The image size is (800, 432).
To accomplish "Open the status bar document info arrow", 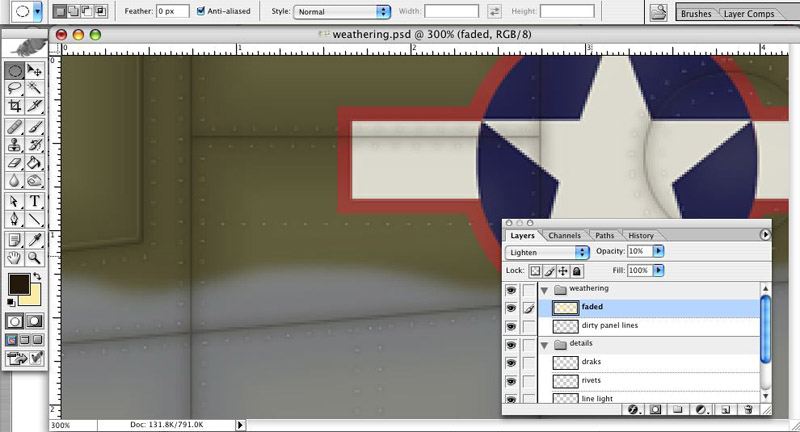I will (x=240, y=424).
